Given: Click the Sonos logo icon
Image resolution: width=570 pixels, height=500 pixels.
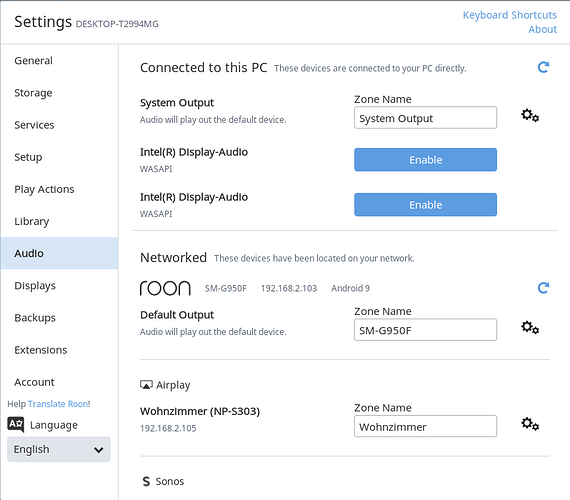Looking at the screenshot, I should [x=146, y=481].
